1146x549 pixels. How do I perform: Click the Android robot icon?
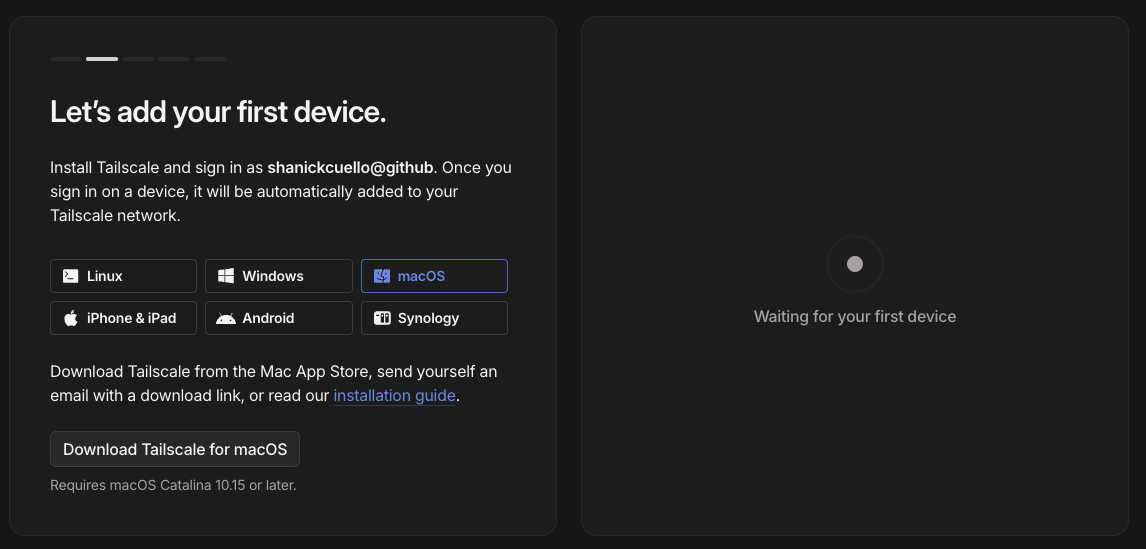226,318
